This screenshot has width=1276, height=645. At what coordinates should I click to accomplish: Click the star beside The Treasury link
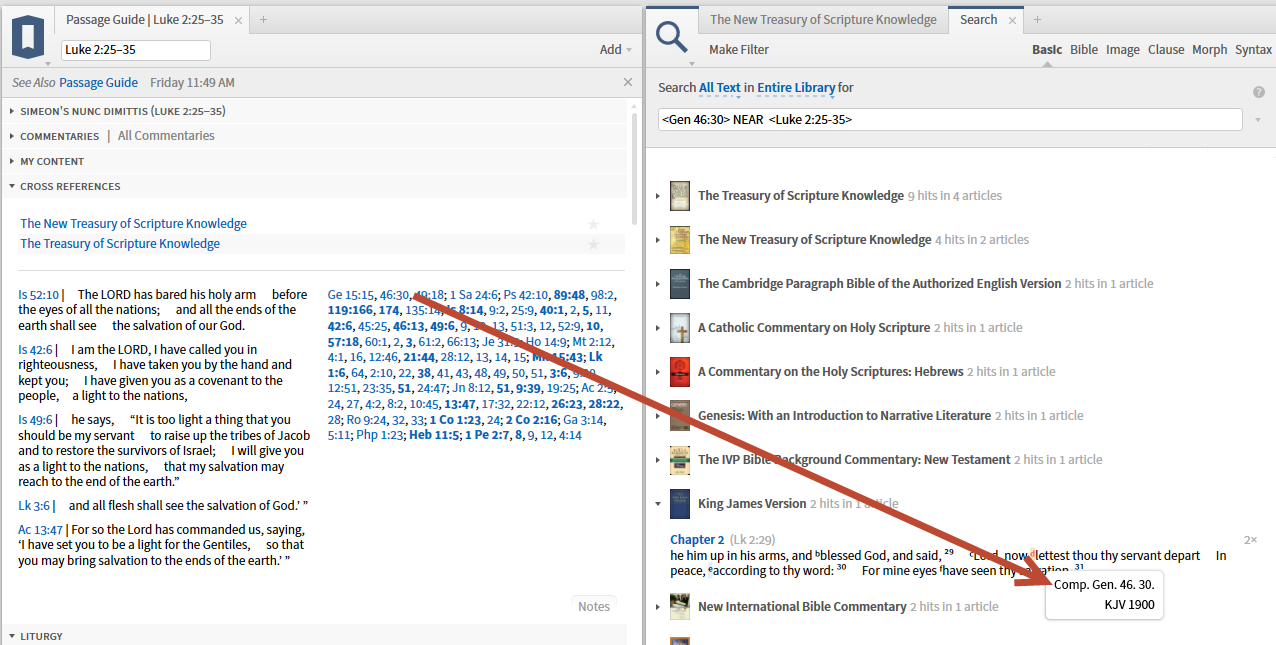594,244
